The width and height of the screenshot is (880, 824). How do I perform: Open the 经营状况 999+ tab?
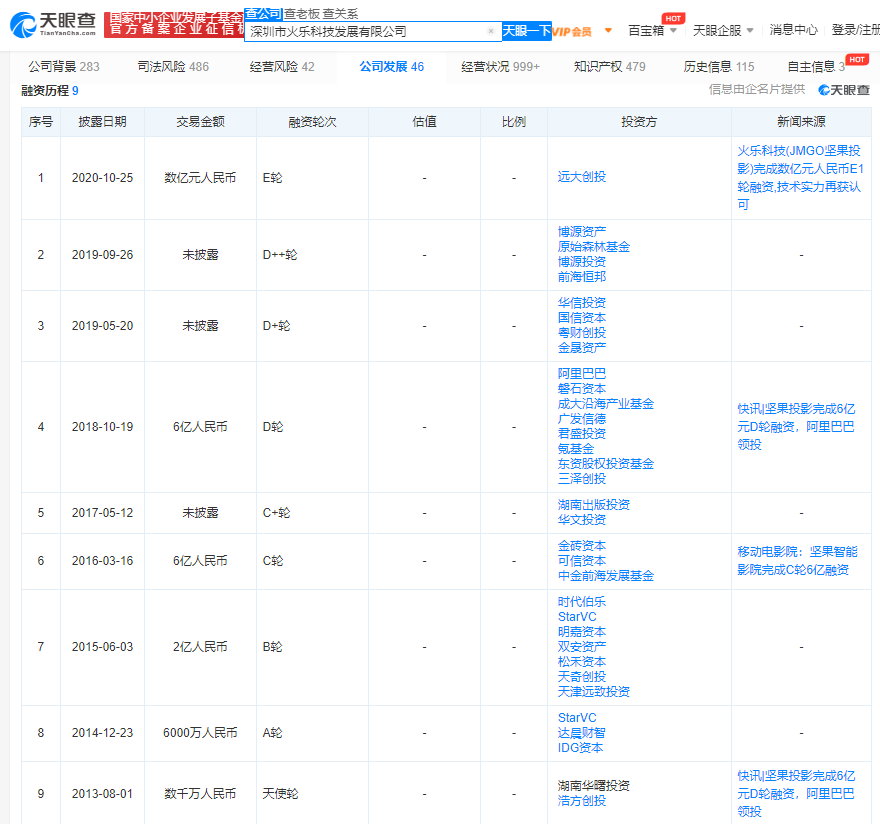tap(500, 67)
